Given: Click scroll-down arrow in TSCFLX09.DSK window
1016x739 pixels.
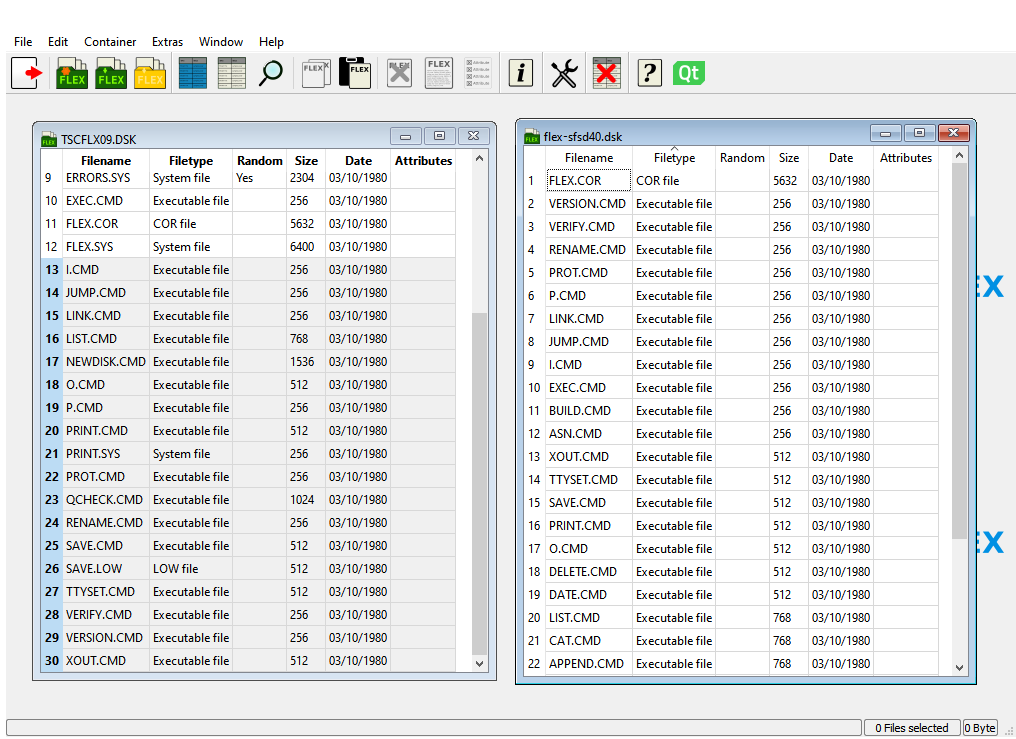Looking at the screenshot, I should [x=479, y=663].
